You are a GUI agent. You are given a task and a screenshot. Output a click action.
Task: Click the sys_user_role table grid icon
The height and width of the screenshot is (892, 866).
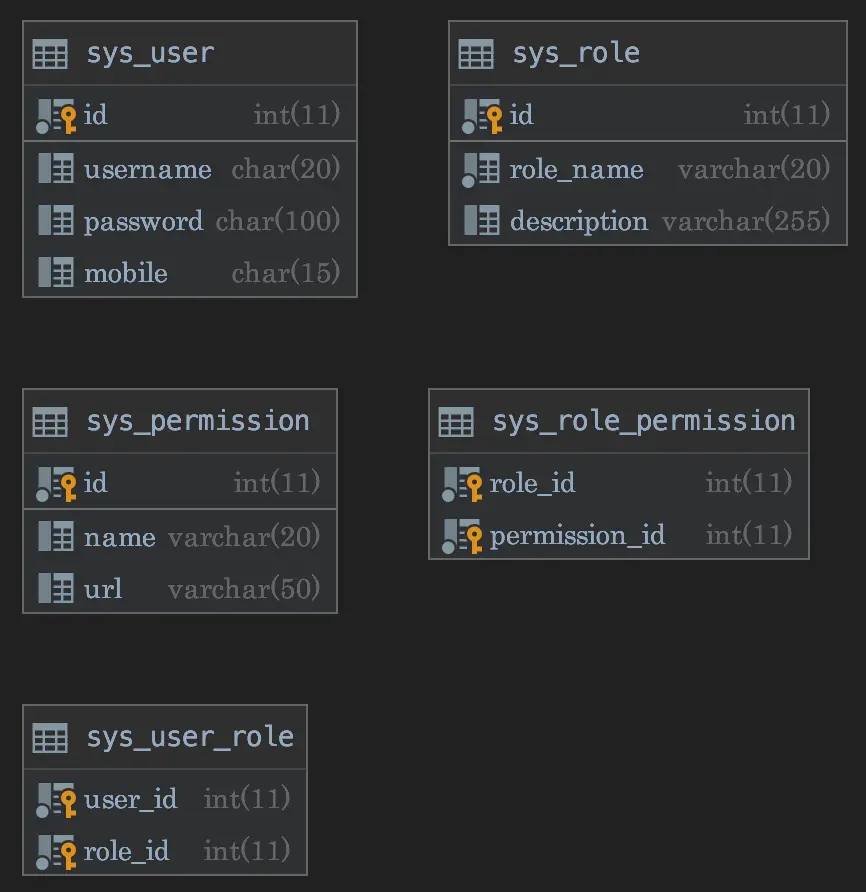tap(50, 738)
